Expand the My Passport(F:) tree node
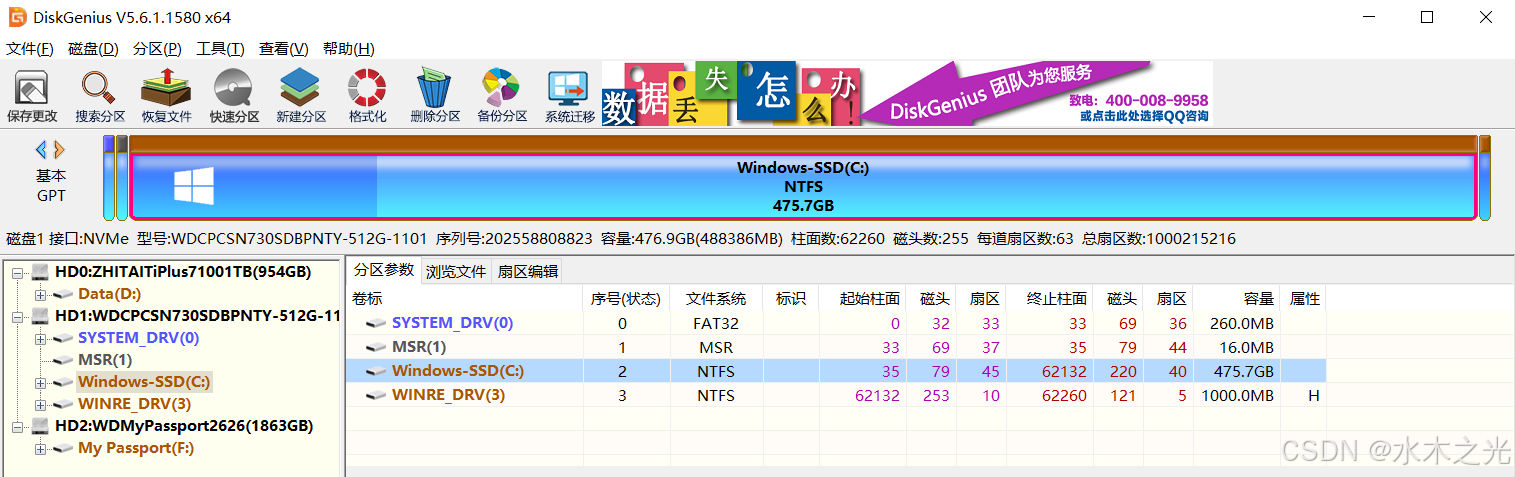 pyautogui.click(x=40, y=448)
